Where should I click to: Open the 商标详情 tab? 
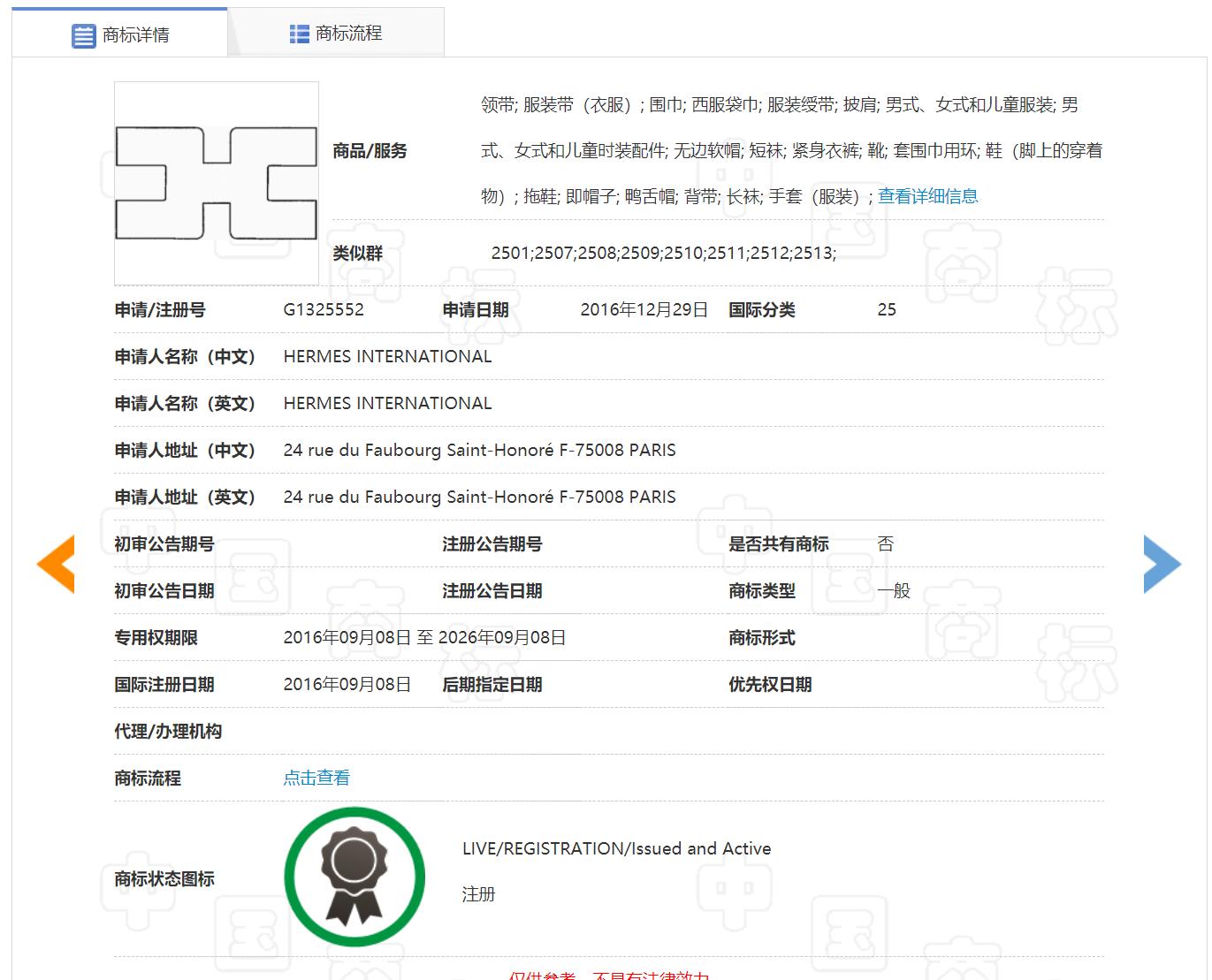(119, 34)
